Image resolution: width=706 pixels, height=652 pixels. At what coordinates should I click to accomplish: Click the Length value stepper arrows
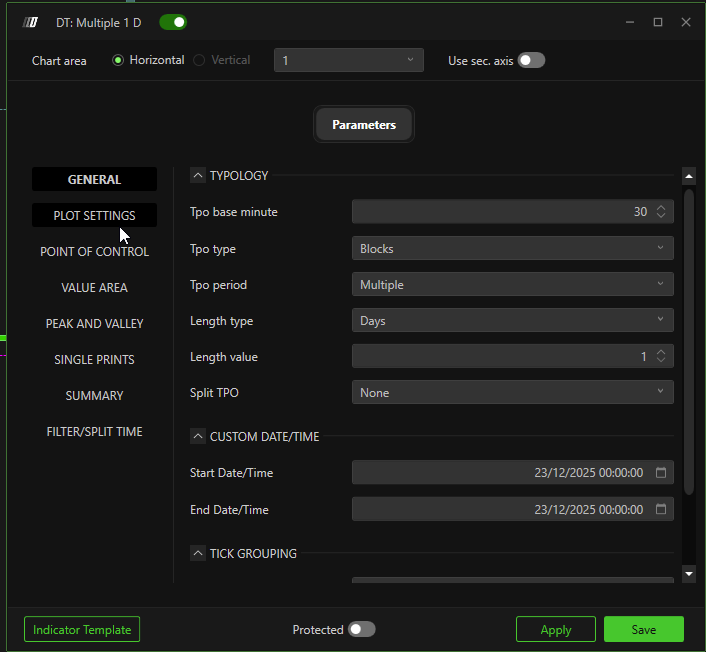pyautogui.click(x=660, y=357)
